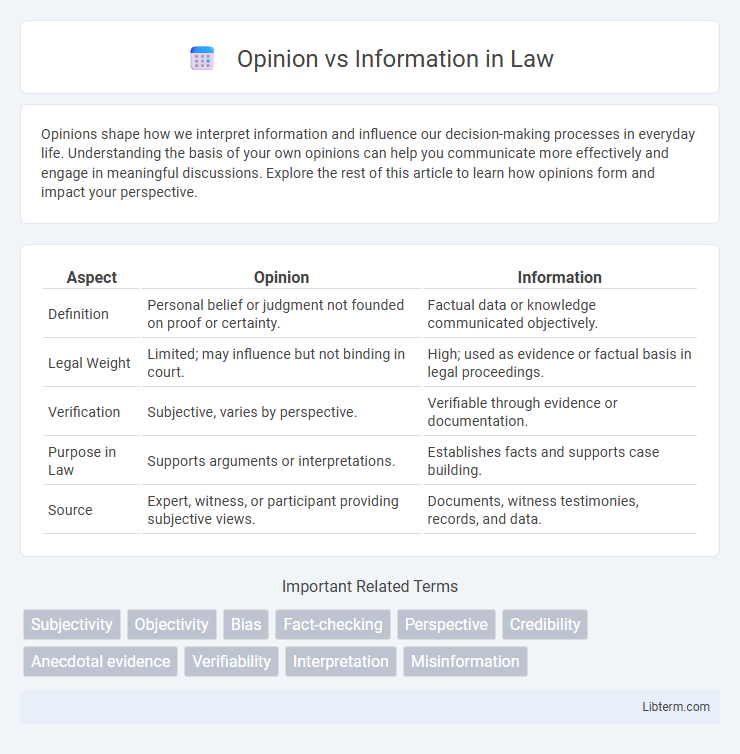Select the Anecdotal evidence tag
Viewport: 740px width, 754px height.
(x=100, y=661)
